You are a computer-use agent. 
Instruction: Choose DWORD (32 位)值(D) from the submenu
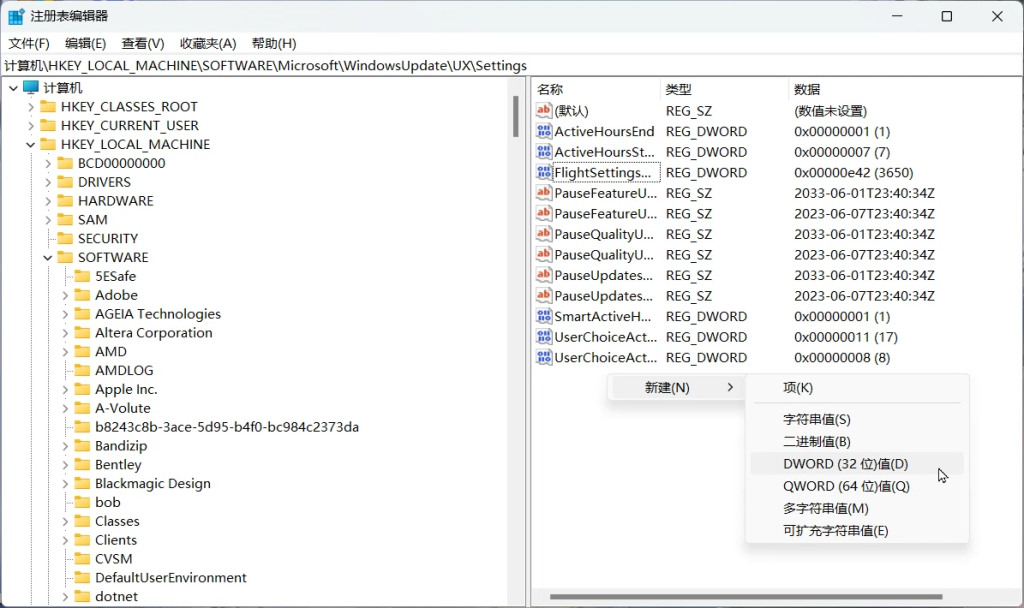pyautogui.click(x=845, y=463)
